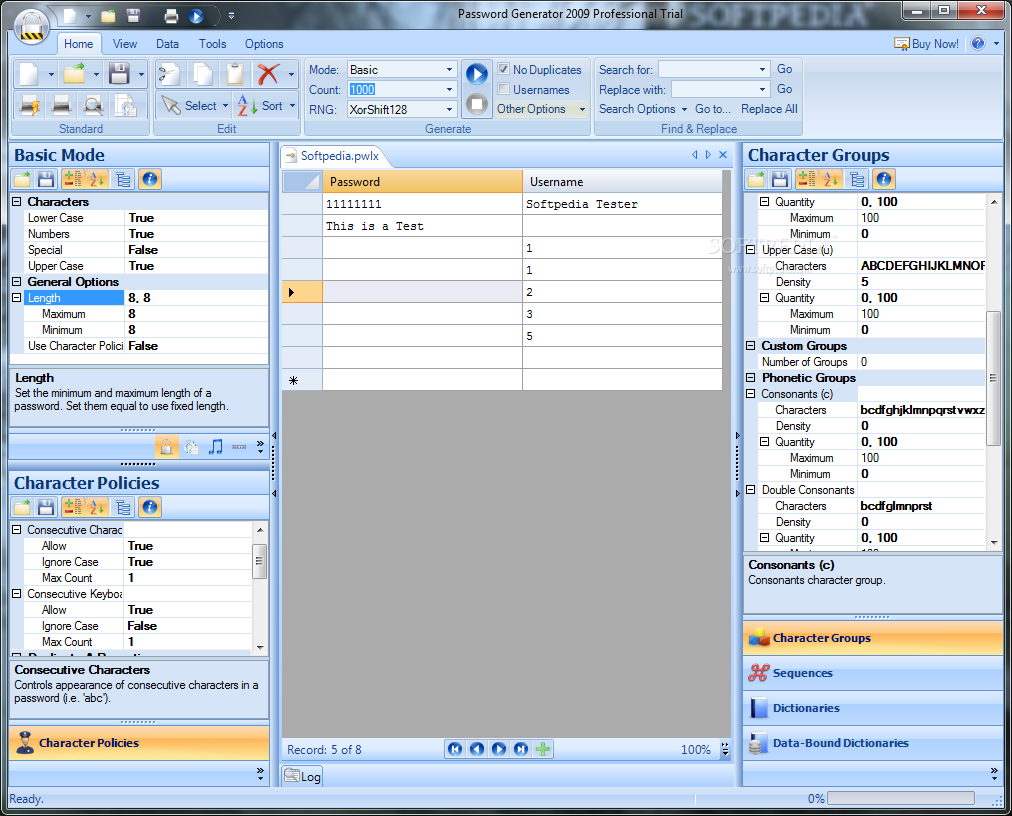Click the Replace All button
The image size is (1012, 816).
tap(769, 109)
